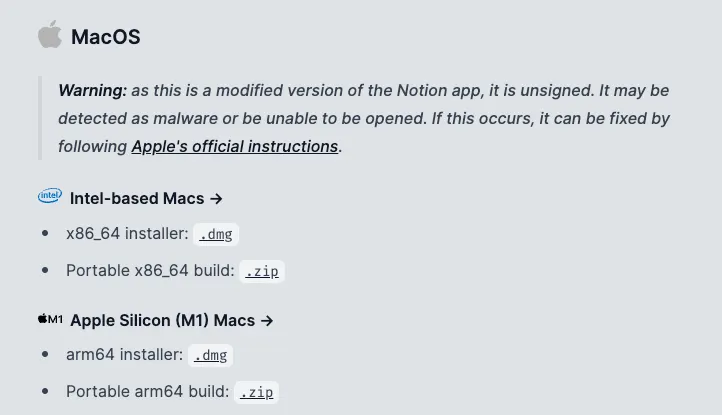Click the Apple M1 chip icon
This screenshot has height=415, width=722.
[50, 320]
